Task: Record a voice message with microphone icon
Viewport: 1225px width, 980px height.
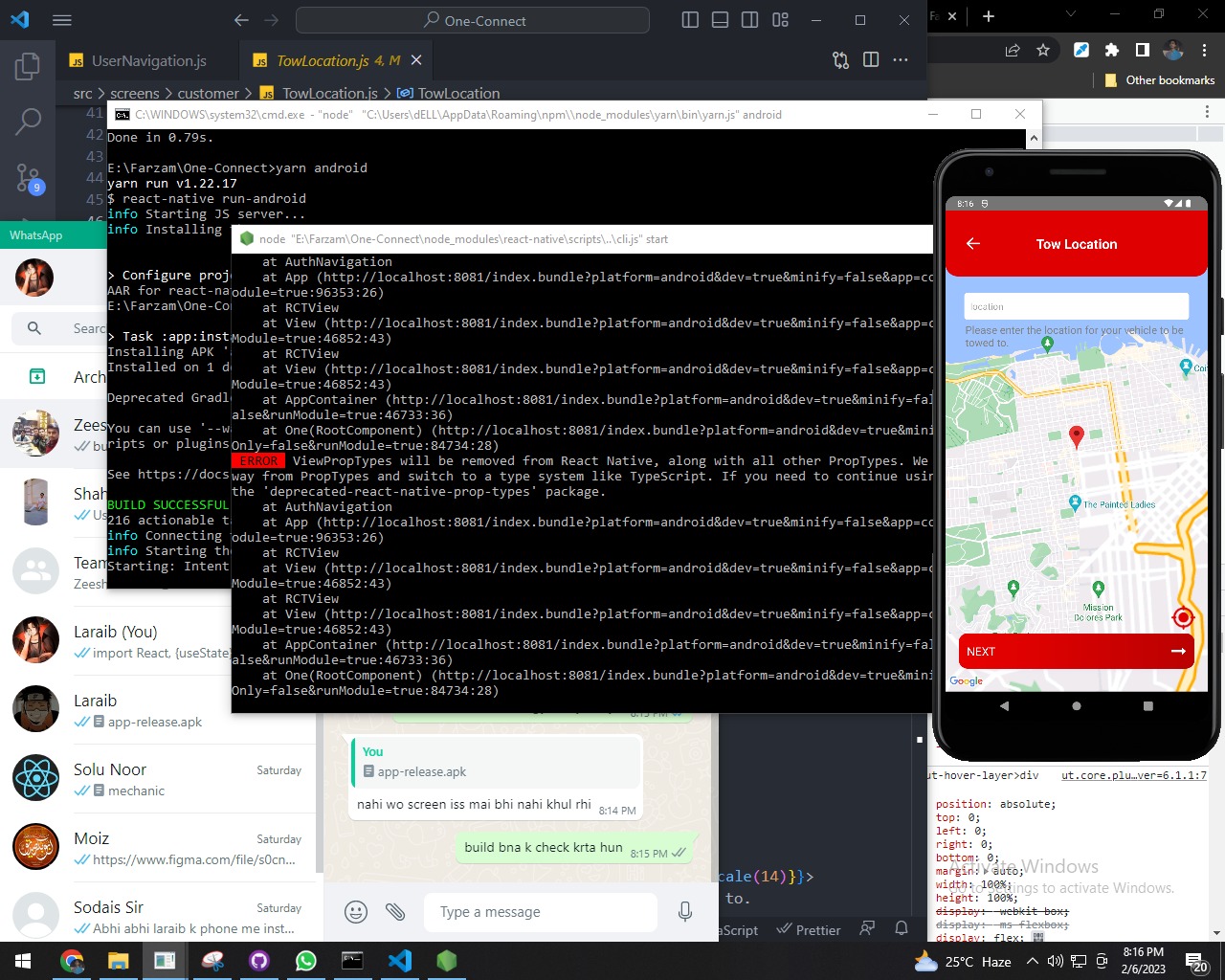Action: (685, 912)
